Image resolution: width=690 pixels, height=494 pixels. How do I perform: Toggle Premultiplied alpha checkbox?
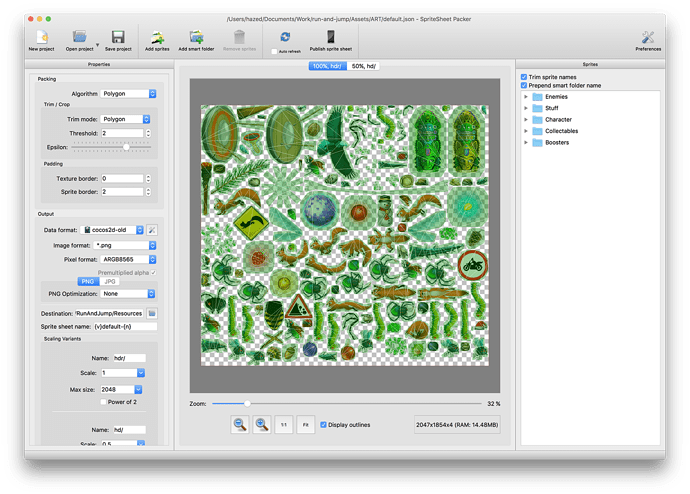click(154, 273)
